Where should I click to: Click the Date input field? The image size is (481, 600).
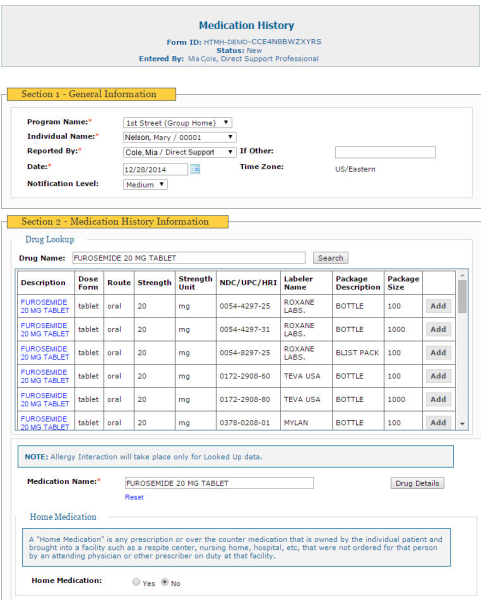pyautogui.click(x=155, y=169)
